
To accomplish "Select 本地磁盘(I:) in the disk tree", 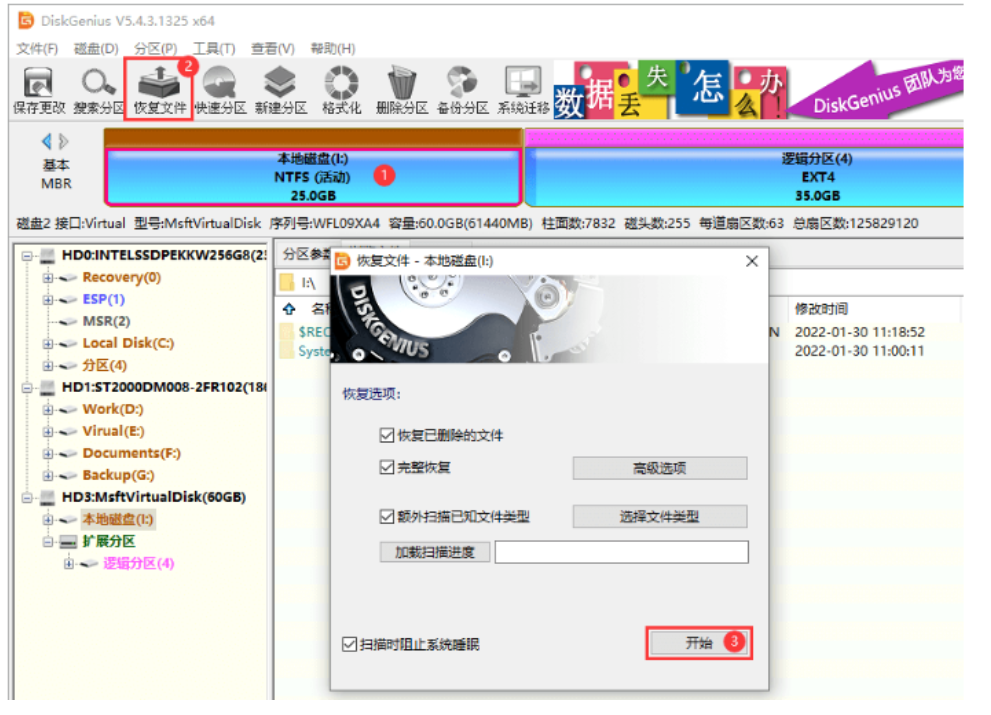I will (118, 520).
